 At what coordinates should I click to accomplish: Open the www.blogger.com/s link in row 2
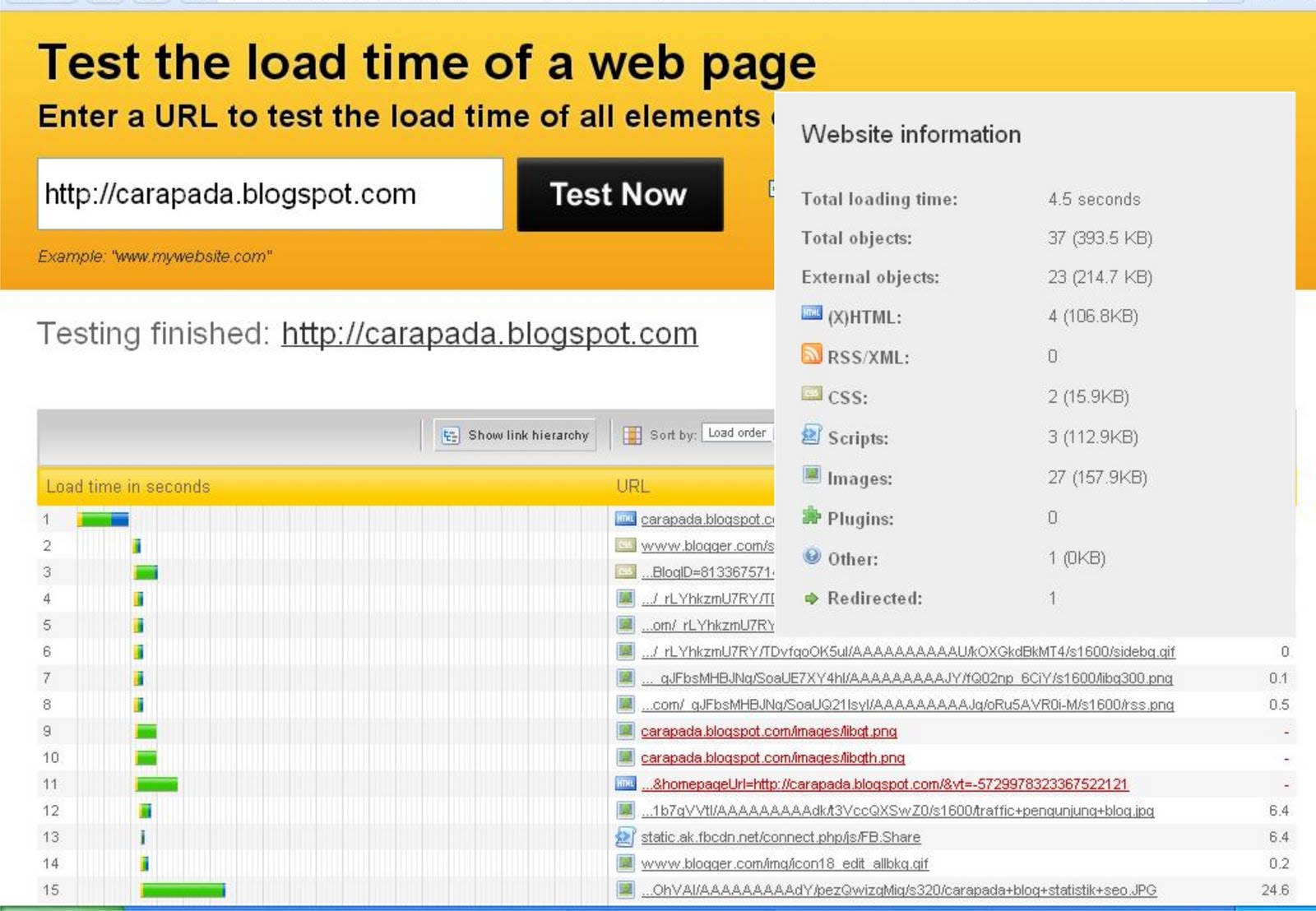pos(707,545)
